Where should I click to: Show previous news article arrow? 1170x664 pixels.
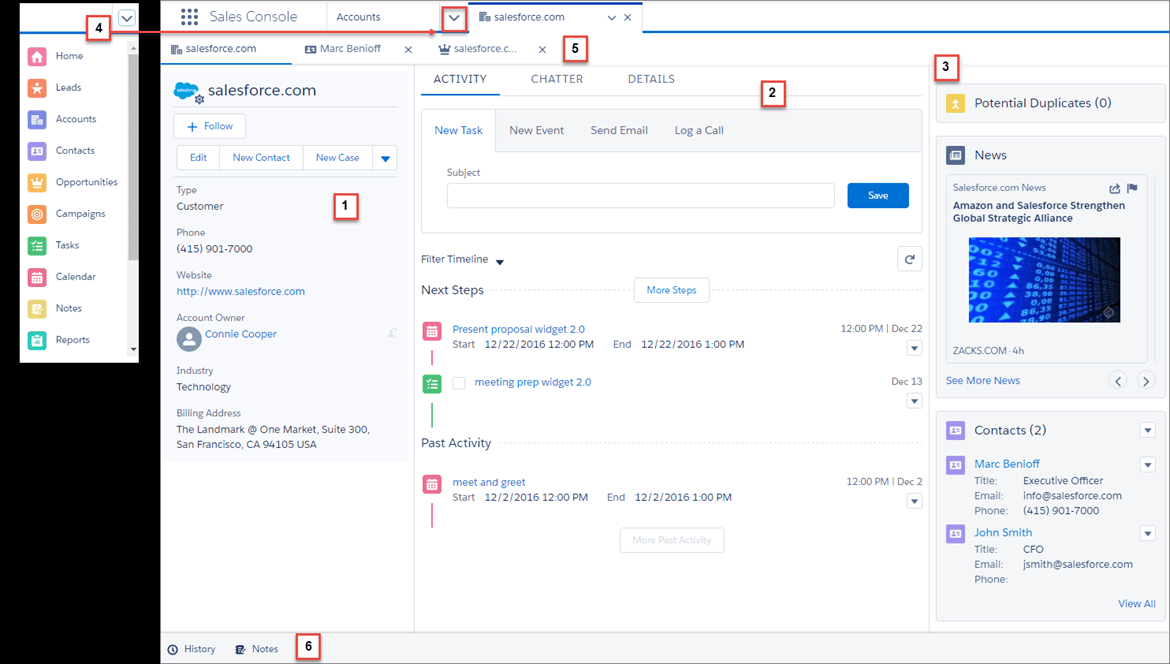1118,380
